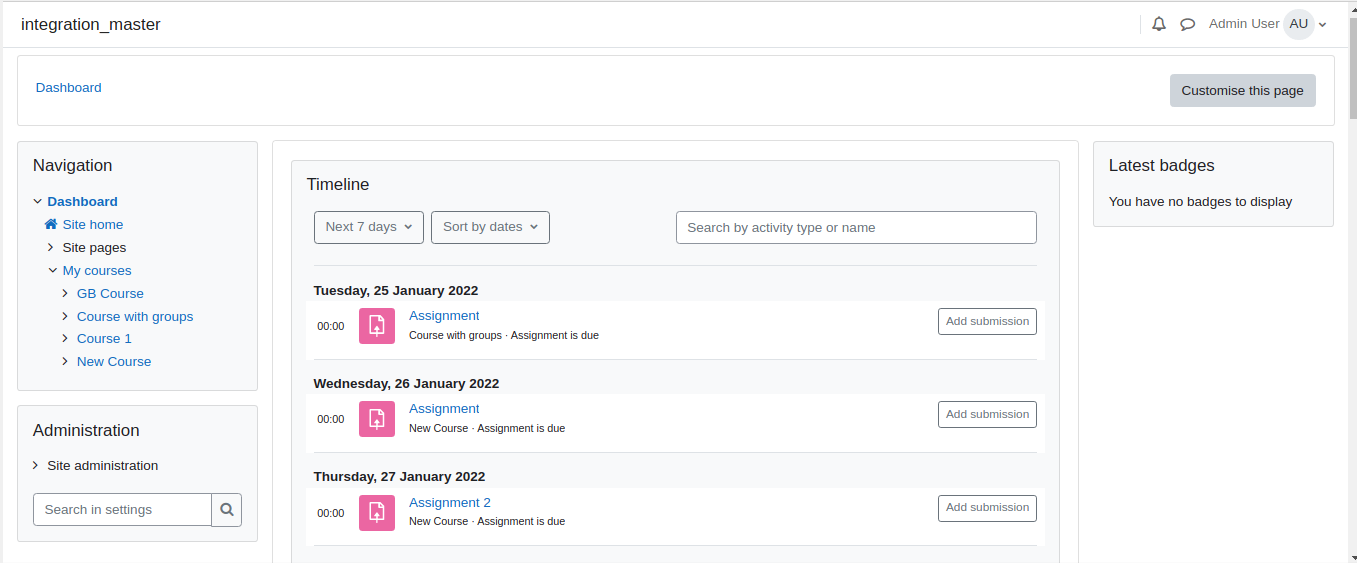Screen dimensions: 1357x563
Task: Expand the Site pages tree item
Action: (51, 247)
